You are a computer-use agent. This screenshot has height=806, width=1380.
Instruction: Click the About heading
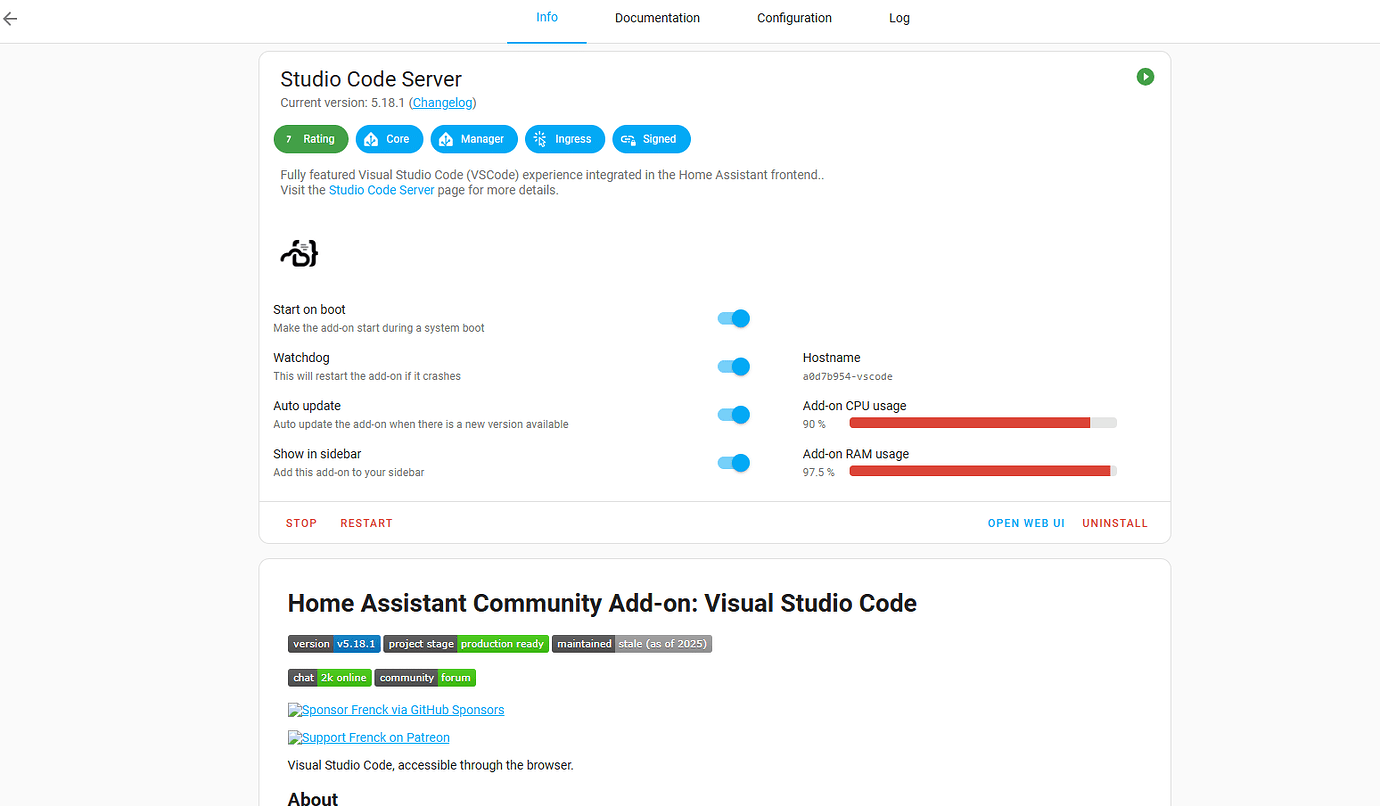tap(313, 798)
